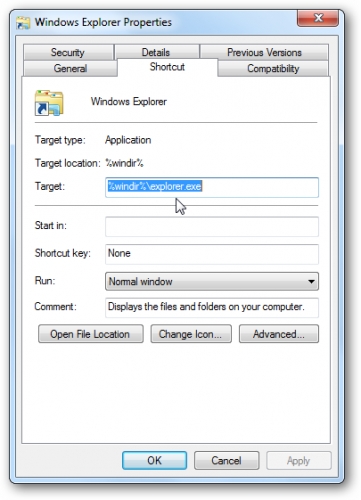Click into the Target text field
The height and width of the screenshot is (500, 361).
pos(212,187)
